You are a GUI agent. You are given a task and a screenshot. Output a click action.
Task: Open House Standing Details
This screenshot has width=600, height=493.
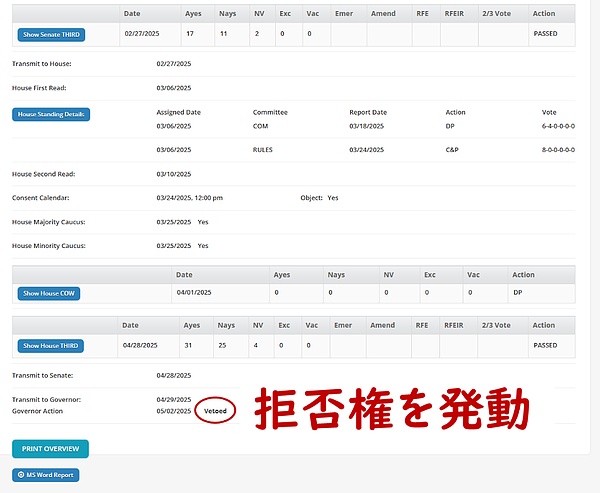click(51, 114)
